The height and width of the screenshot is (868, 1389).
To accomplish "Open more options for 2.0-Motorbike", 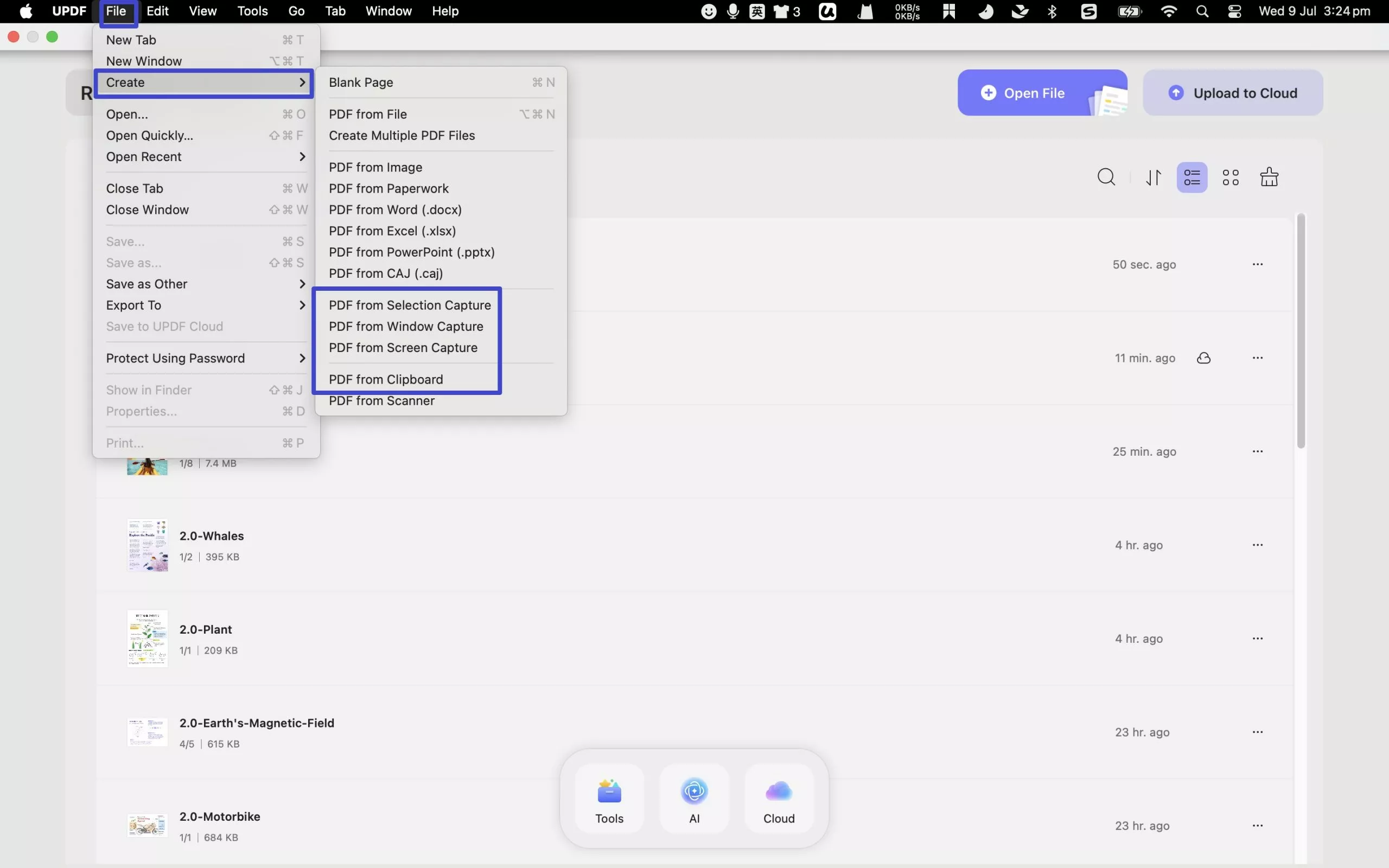I will pos(1257,826).
